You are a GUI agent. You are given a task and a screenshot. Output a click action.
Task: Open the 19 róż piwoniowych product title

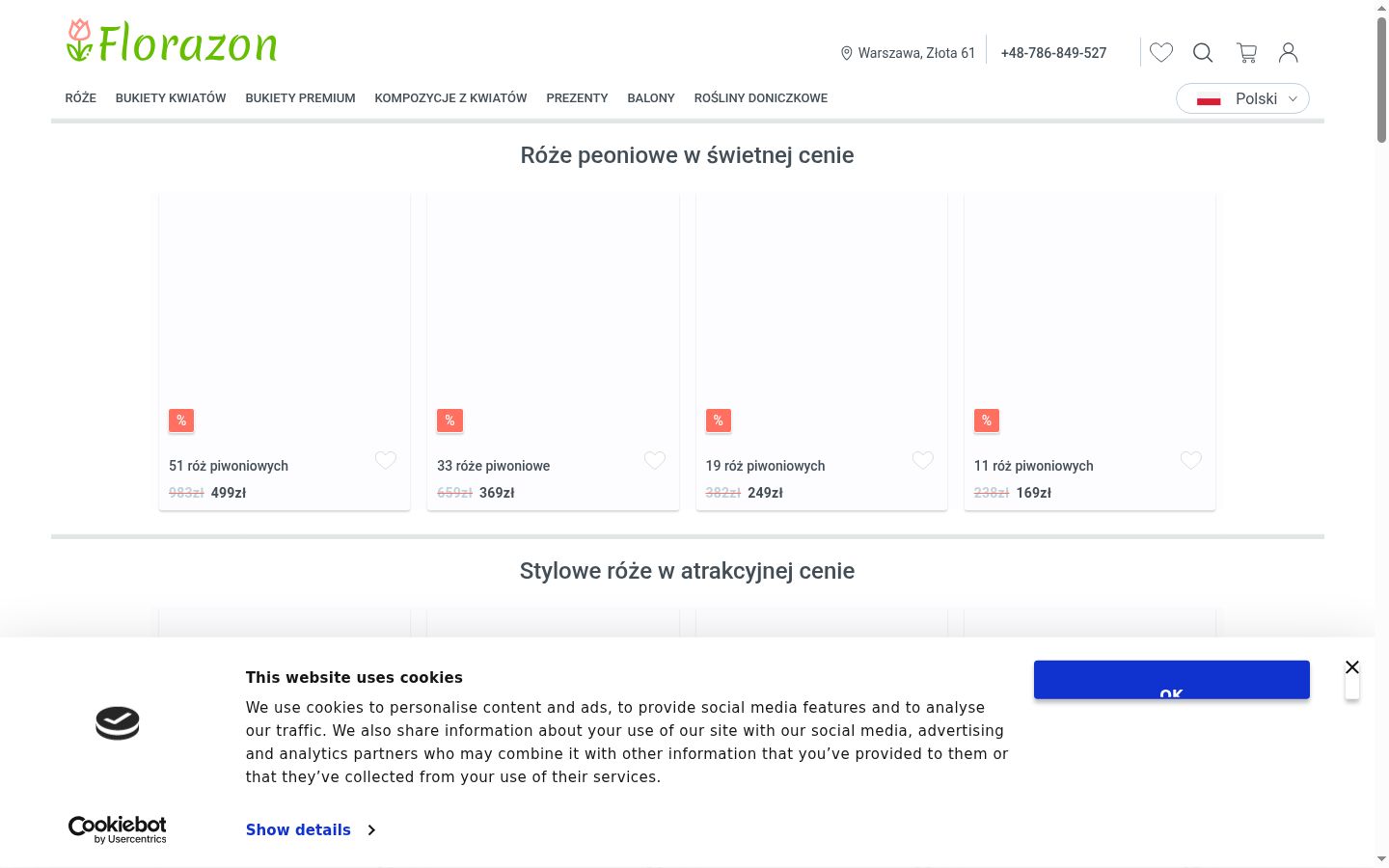[766, 466]
